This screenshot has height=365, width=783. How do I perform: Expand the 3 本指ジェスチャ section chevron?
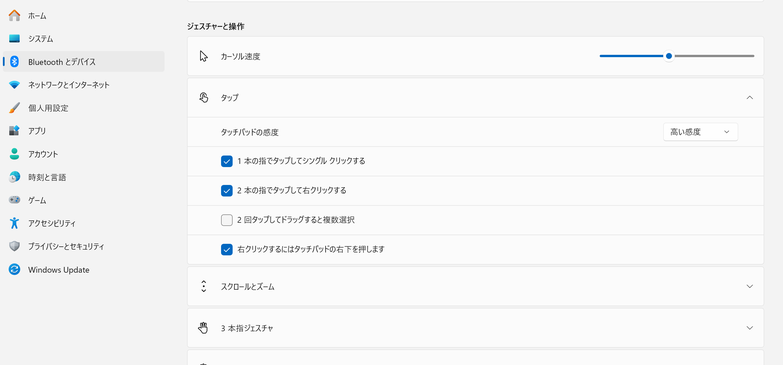click(749, 328)
